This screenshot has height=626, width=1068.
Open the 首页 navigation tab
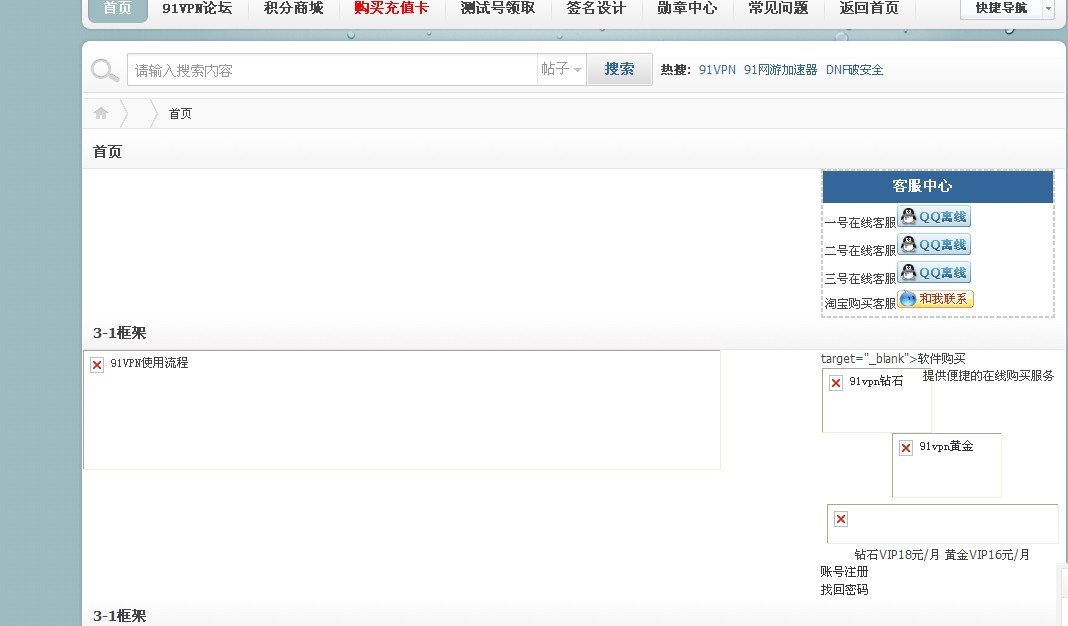click(118, 10)
